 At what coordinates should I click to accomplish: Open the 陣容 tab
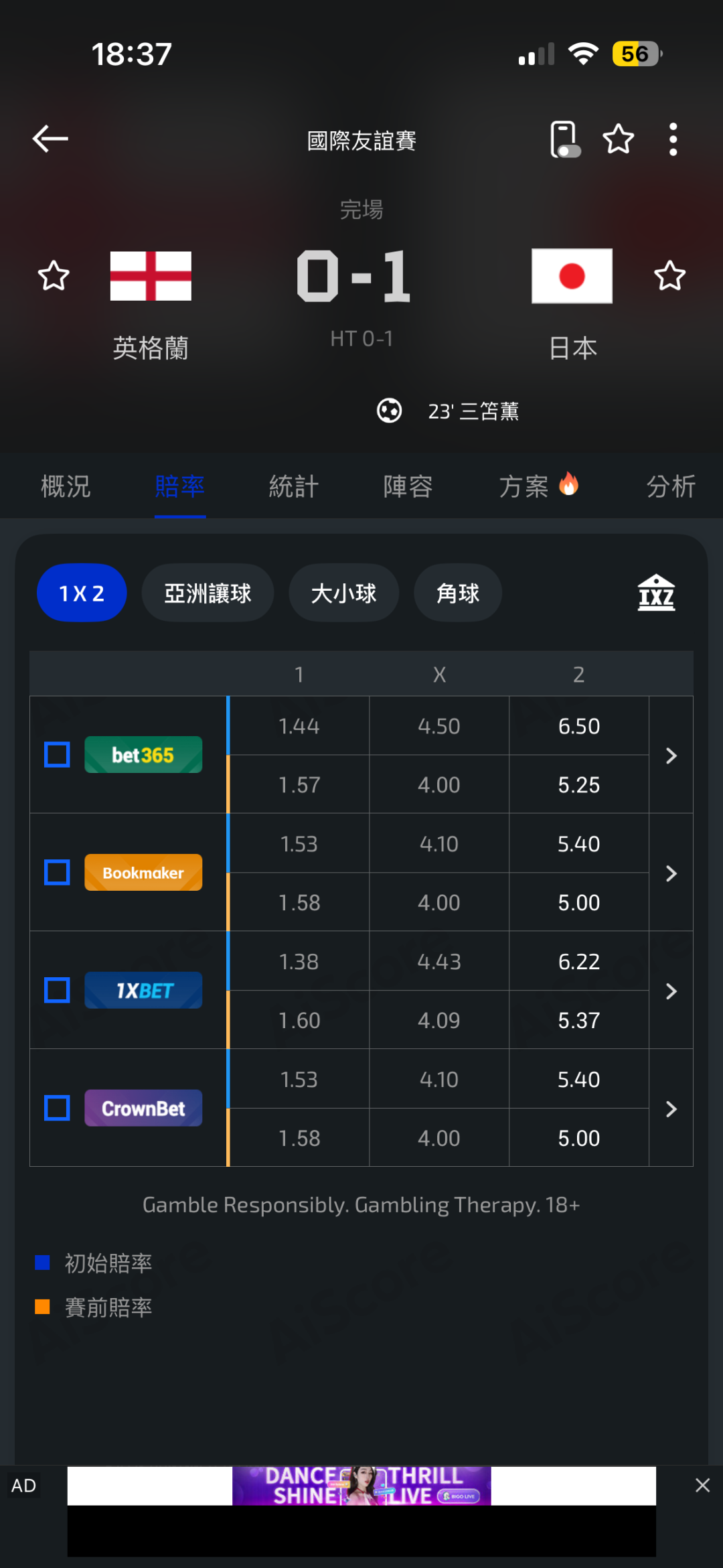click(x=408, y=486)
